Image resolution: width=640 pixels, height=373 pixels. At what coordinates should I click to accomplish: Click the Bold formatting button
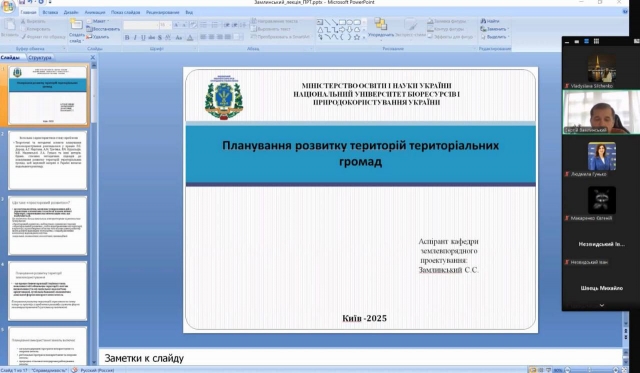point(127,38)
